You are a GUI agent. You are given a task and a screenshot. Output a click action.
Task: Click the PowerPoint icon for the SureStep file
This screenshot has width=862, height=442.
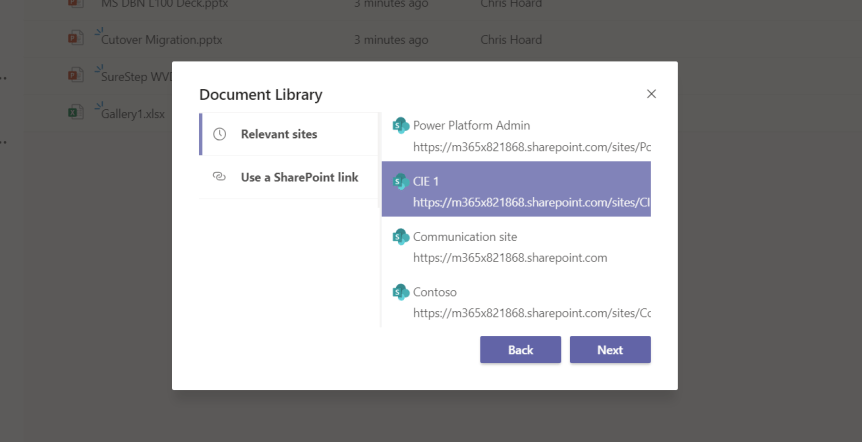tap(75, 75)
